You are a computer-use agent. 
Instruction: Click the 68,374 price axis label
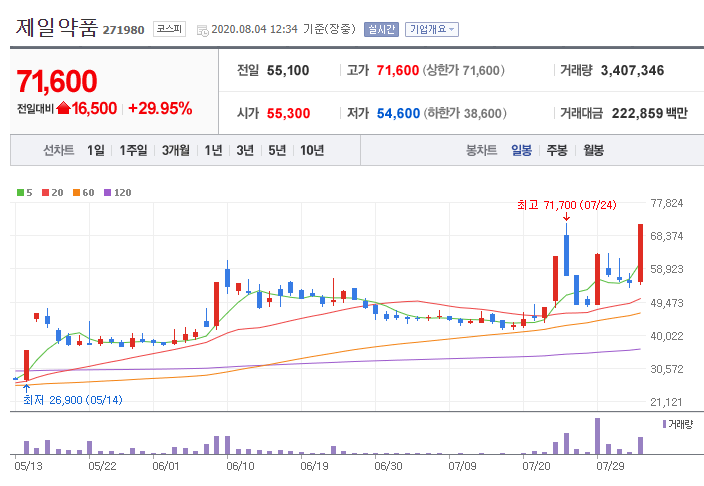tap(667, 236)
